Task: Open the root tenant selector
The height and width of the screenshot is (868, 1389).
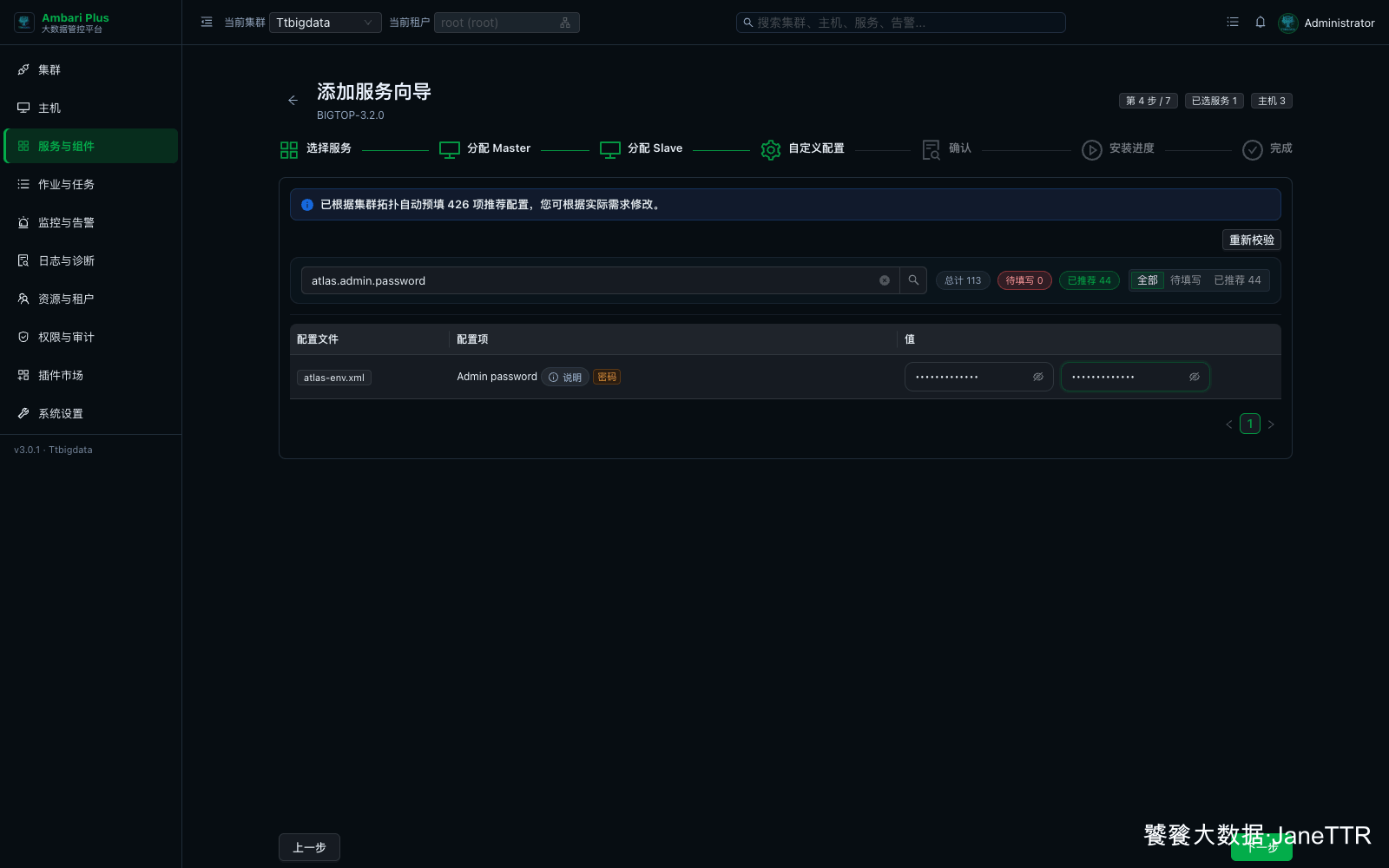Action: [x=506, y=23]
